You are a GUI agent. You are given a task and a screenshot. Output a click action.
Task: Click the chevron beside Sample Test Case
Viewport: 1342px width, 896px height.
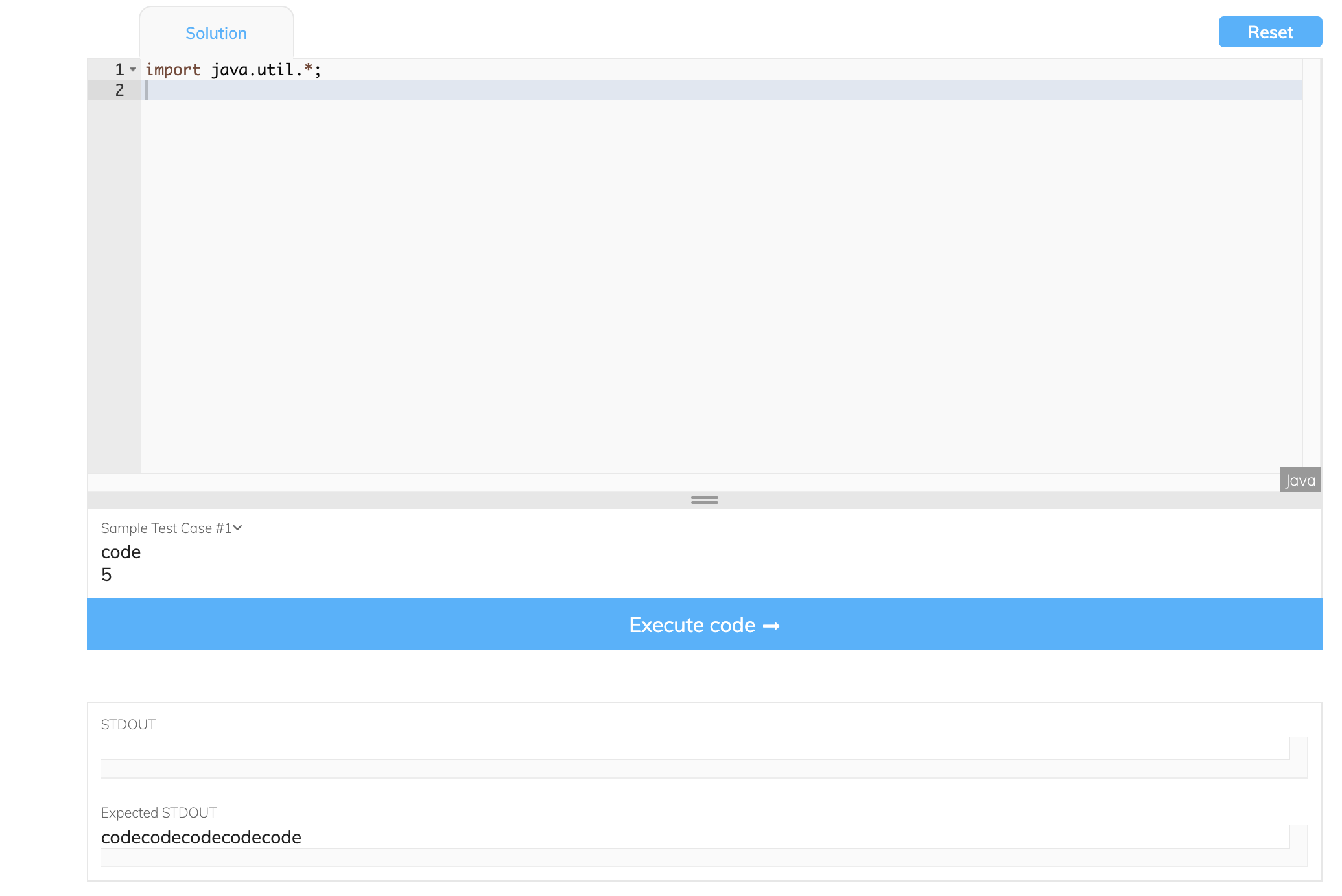pos(238,528)
